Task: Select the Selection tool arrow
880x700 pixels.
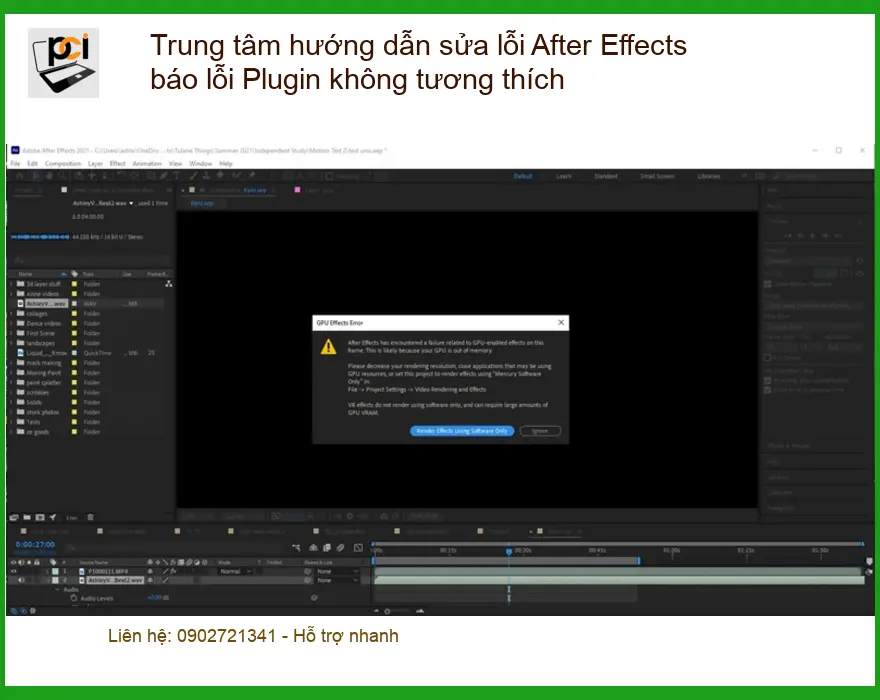Action: click(x=36, y=176)
